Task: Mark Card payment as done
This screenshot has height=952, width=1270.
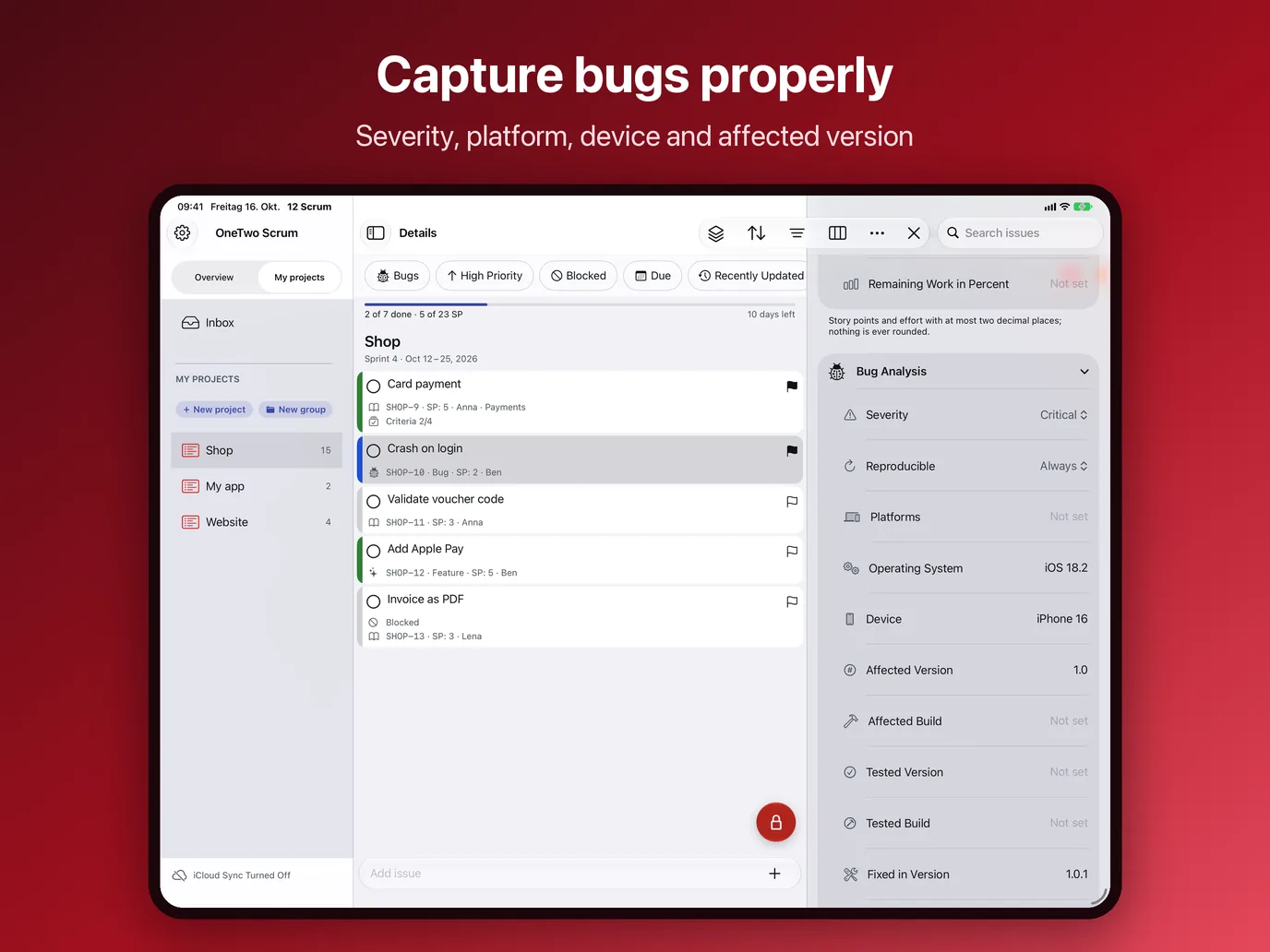Action: (x=374, y=387)
